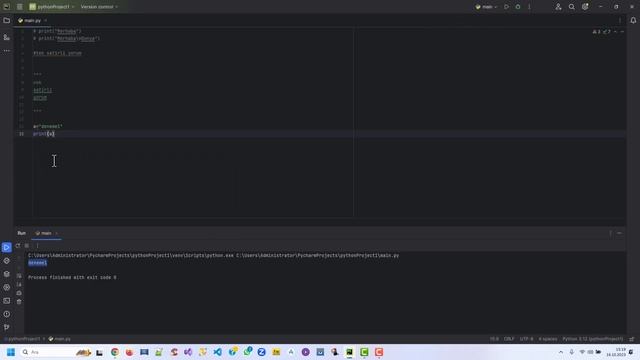The height and width of the screenshot is (360, 640).
Task: Close the main.py editor tab
Action: pyautogui.click(x=45, y=20)
